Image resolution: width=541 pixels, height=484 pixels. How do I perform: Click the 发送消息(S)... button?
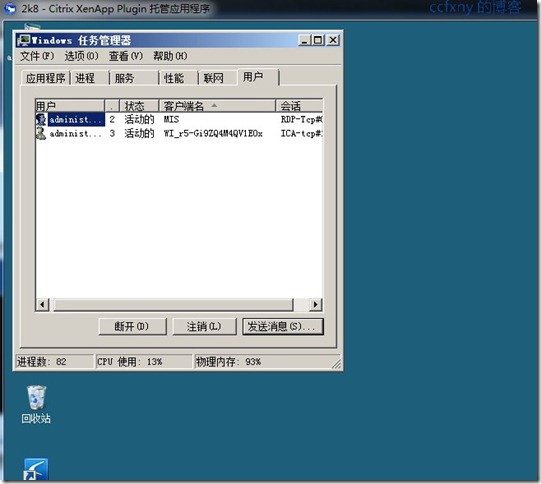[x=283, y=326]
